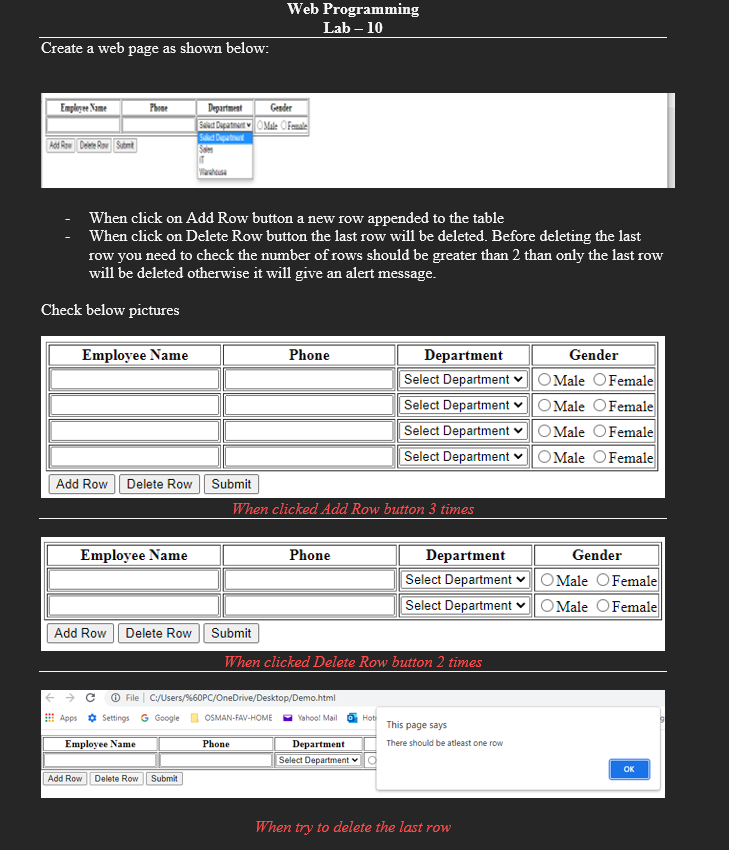The image size is (729, 850).
Task: Click the first Phone field in the four-row table
Action: [x=309, y=379]
